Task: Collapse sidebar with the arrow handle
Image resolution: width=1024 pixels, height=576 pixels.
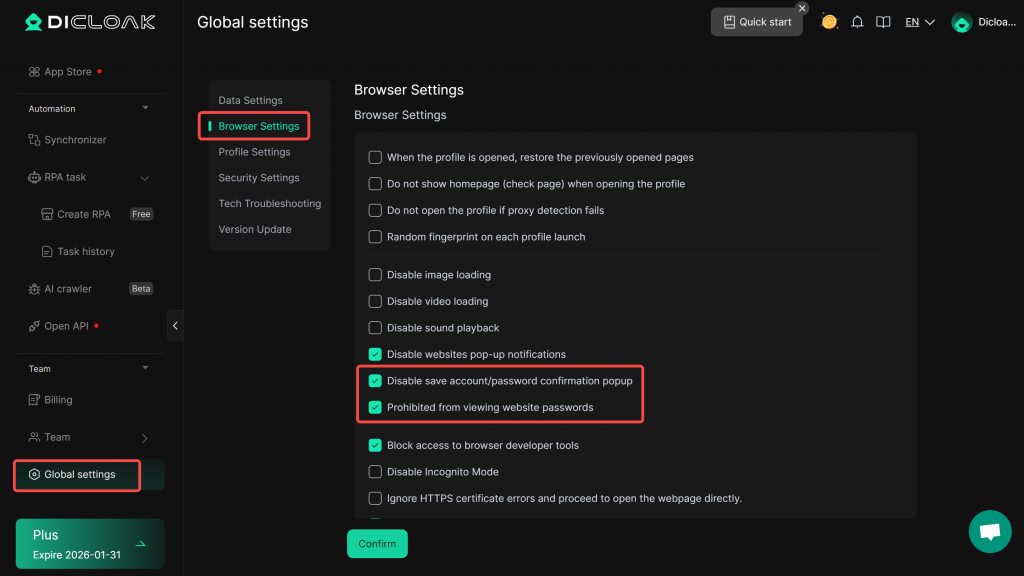Action: click(x=176, y=325)
